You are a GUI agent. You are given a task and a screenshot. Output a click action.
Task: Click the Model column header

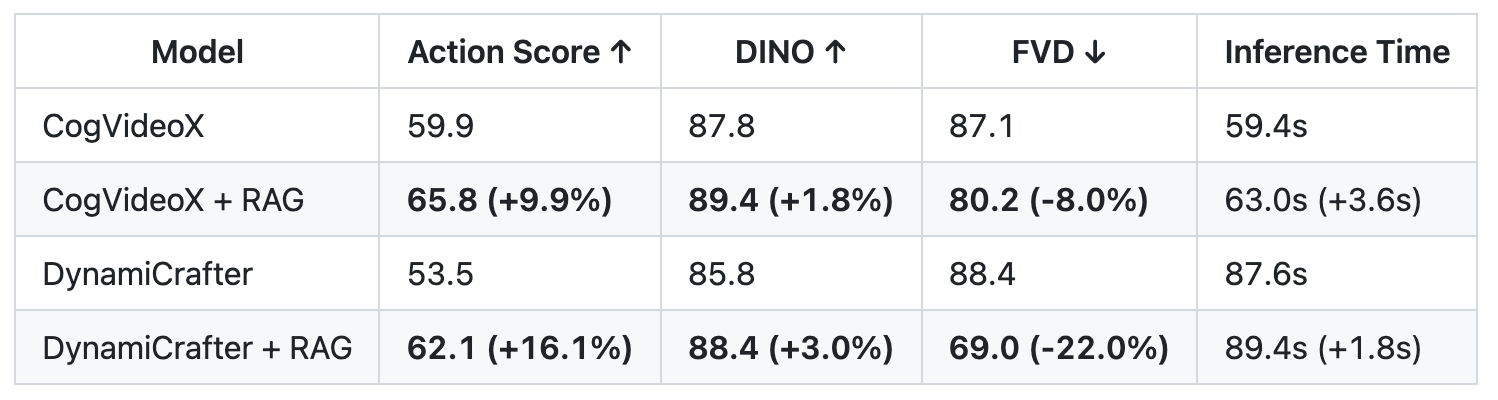point(197,52)
